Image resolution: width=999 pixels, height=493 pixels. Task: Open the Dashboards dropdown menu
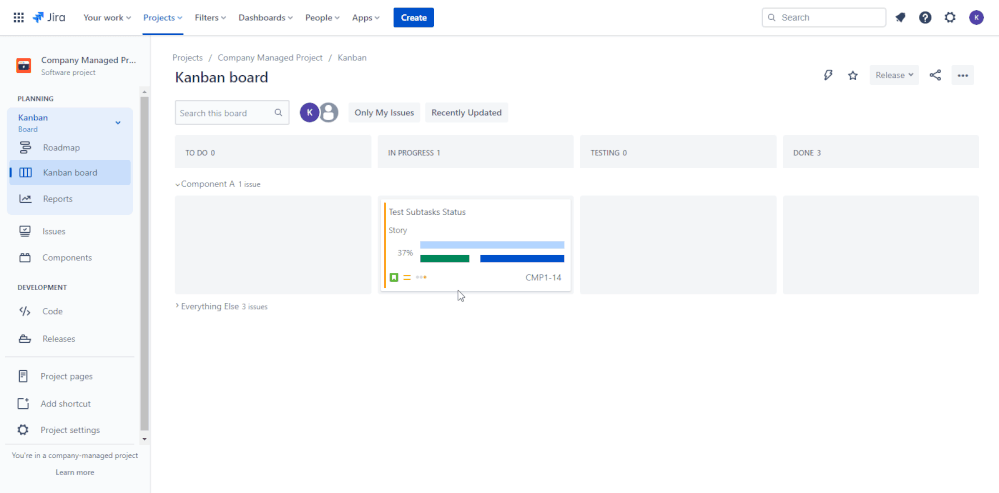266,18
